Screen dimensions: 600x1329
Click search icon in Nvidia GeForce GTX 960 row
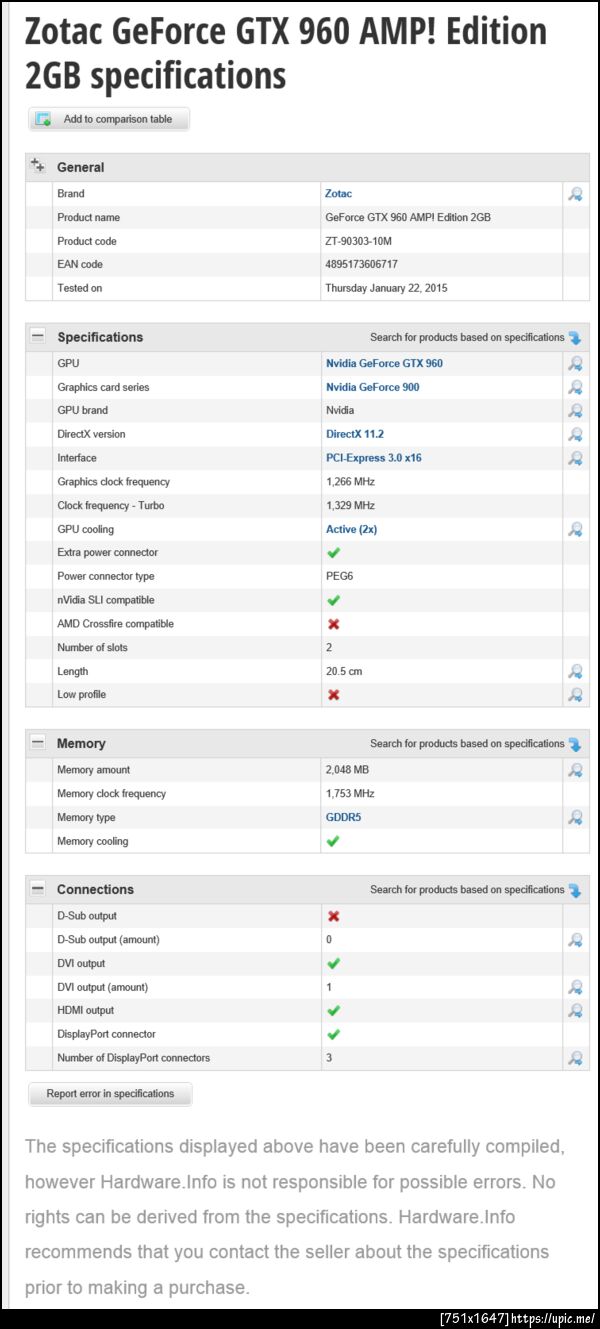[x=575, y=364]
